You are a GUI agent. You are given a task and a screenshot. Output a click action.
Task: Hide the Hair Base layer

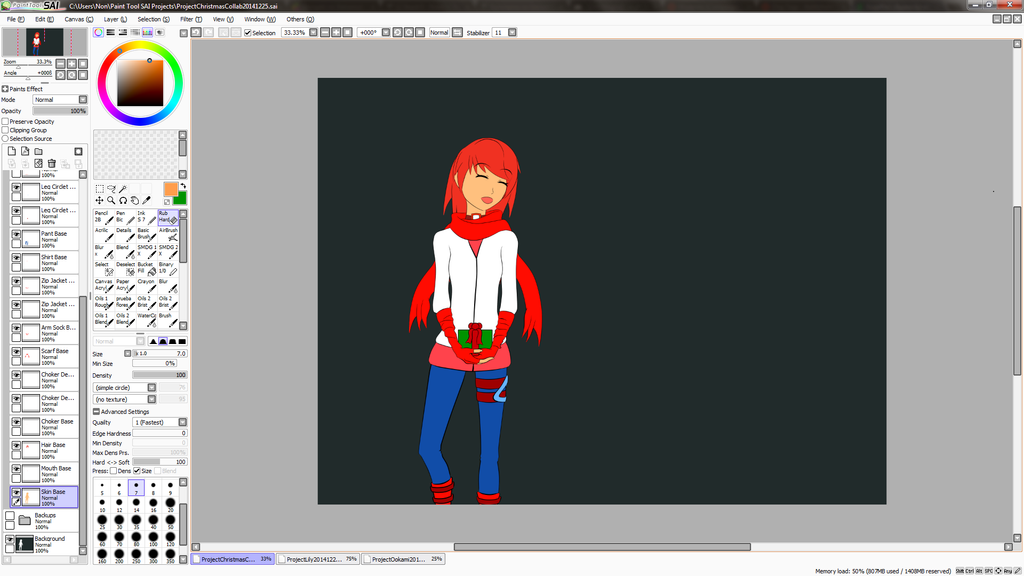point(16,447)
